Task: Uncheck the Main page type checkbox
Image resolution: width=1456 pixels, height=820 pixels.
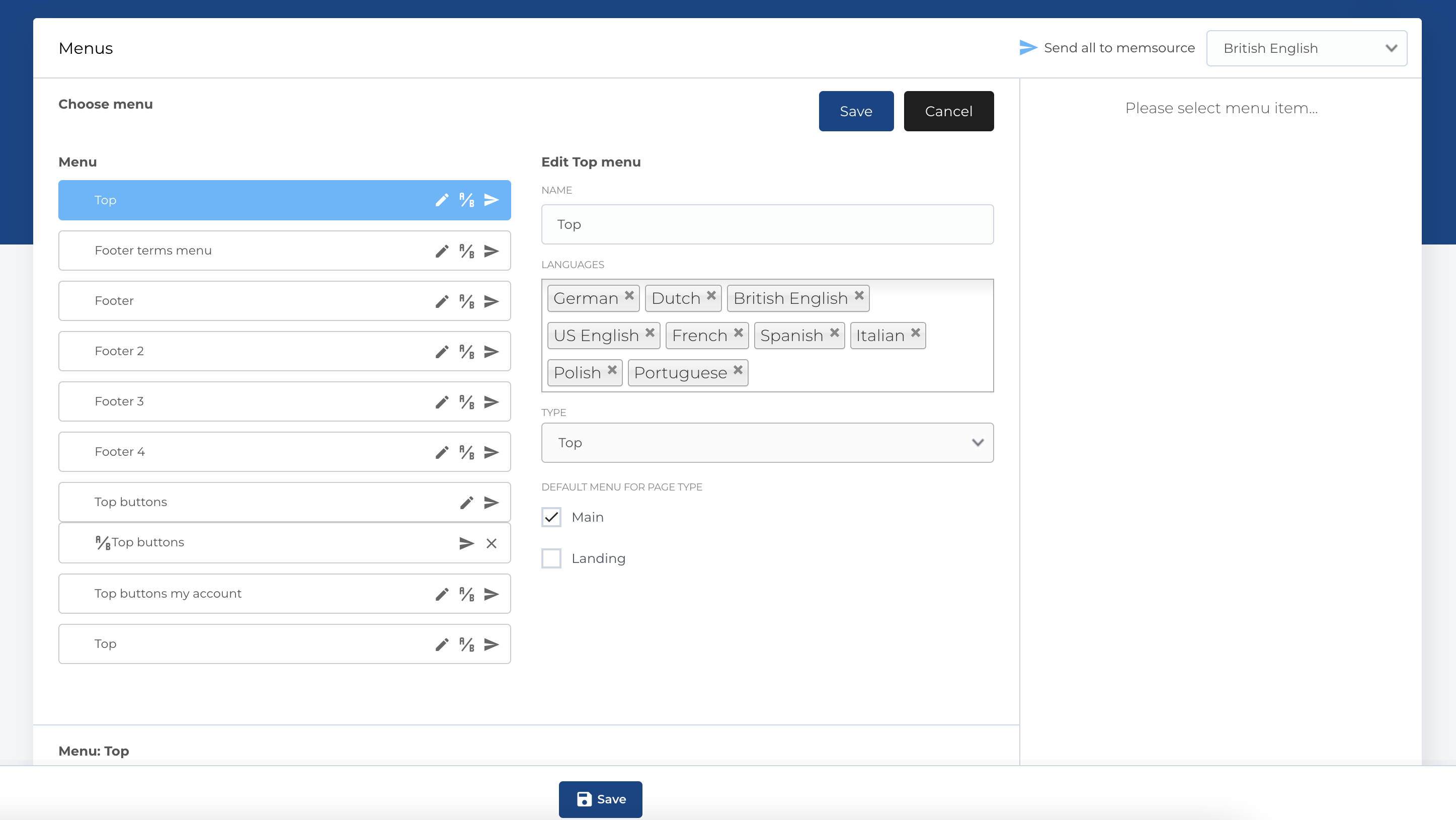Action: (x=551, y=517)
